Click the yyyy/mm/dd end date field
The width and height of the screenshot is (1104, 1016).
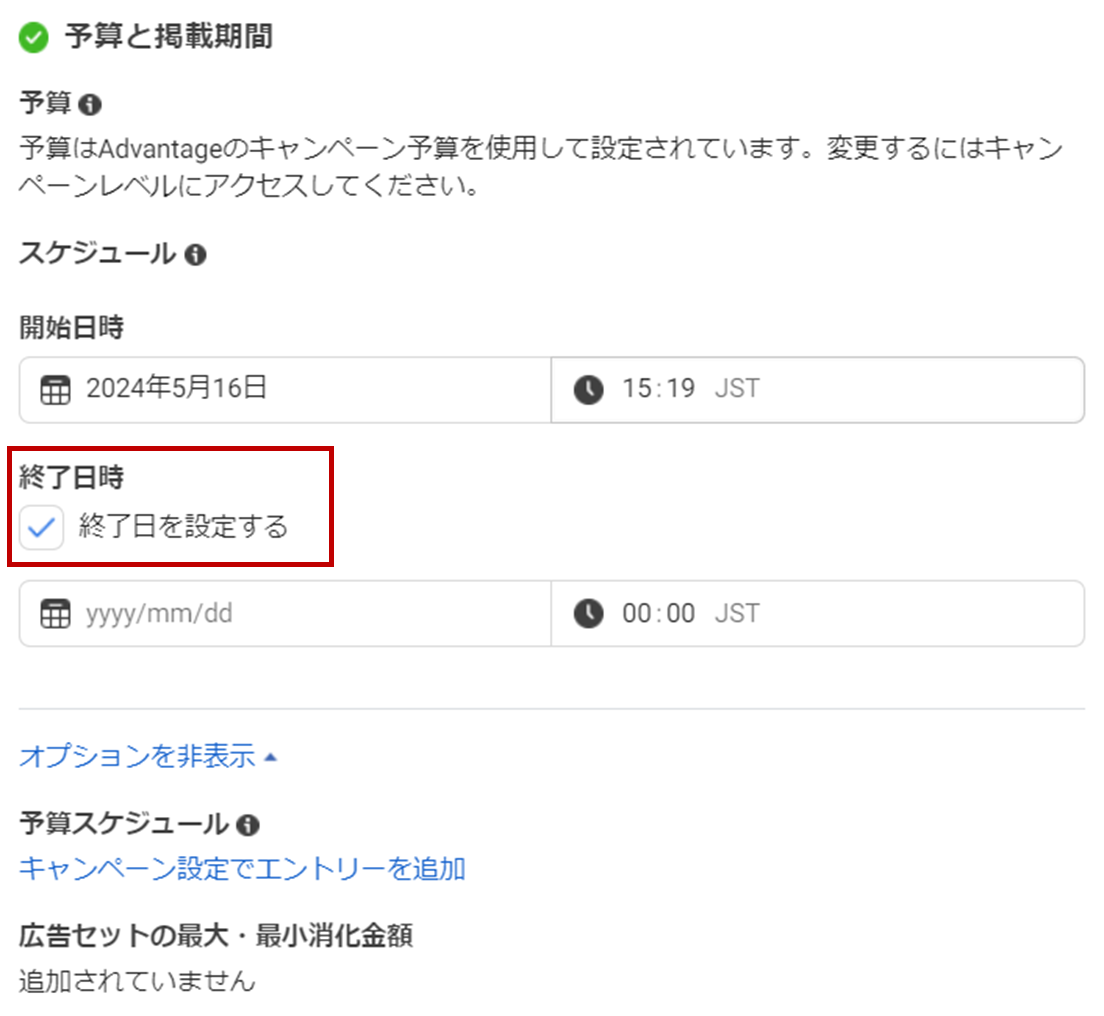click(285, 613)
